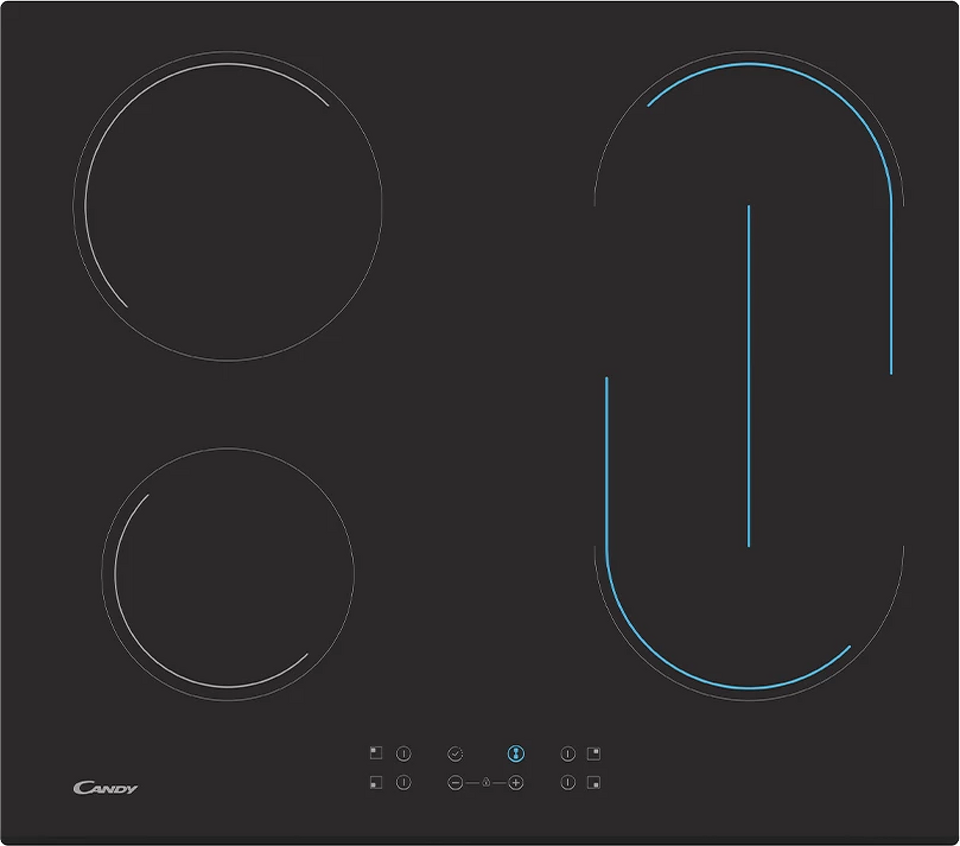Click the Candy brand logo

tap(105, 788)
